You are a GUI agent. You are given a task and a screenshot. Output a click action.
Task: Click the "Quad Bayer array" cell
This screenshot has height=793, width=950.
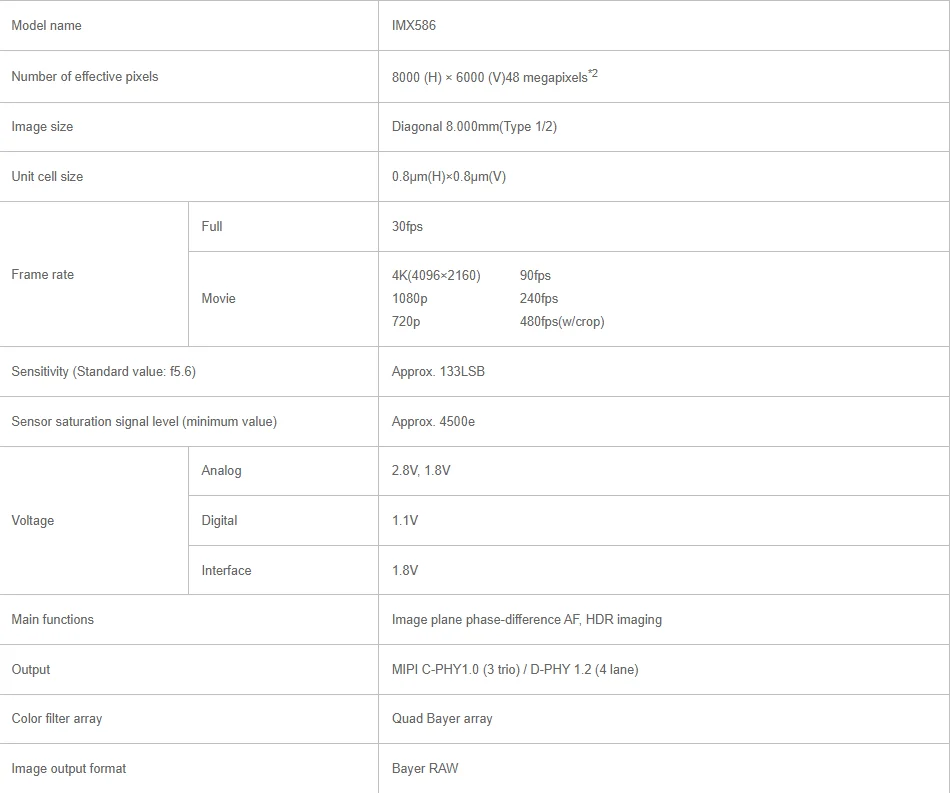point(442,719)
